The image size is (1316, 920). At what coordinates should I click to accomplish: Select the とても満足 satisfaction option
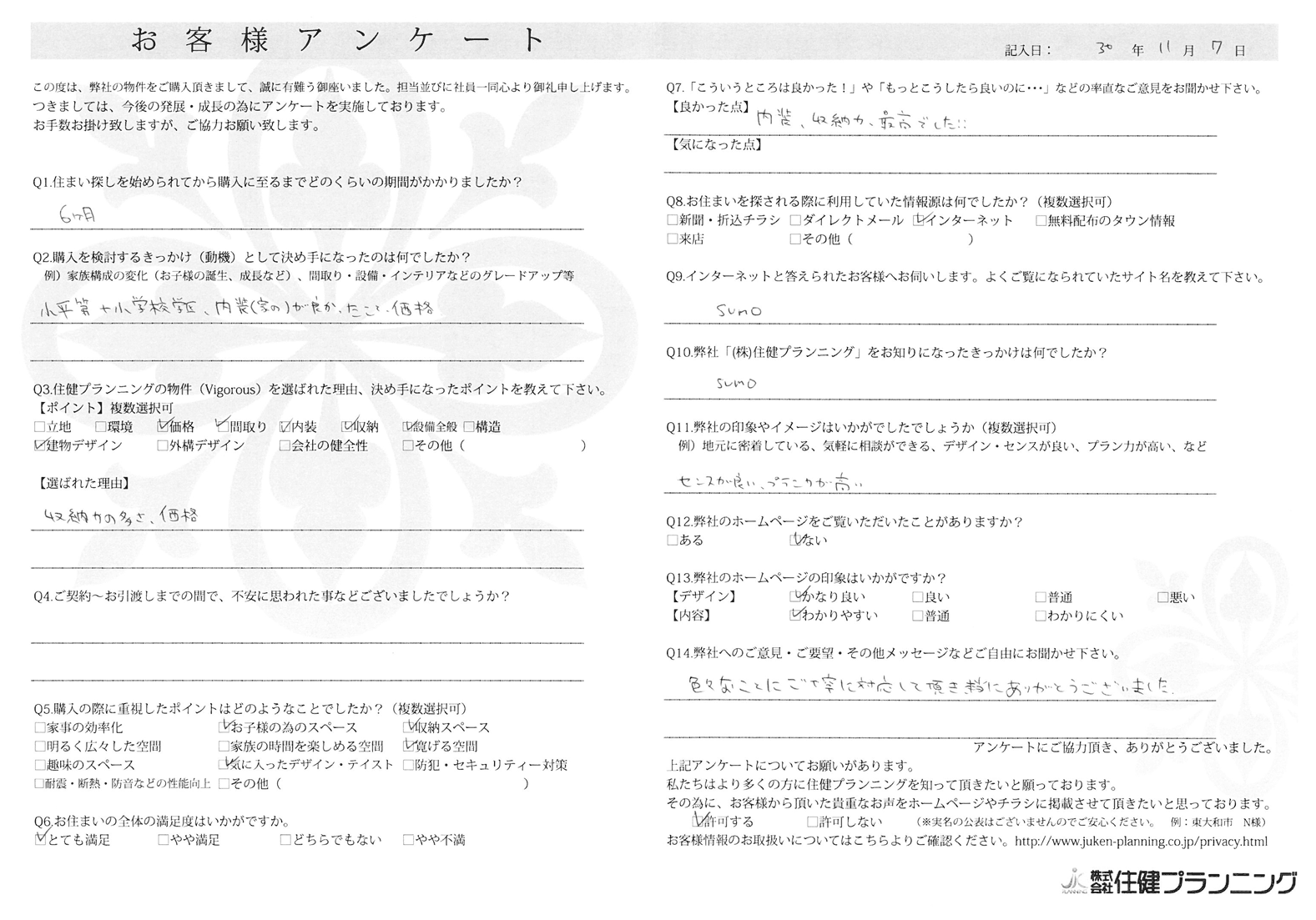click(x=39, y=841)
